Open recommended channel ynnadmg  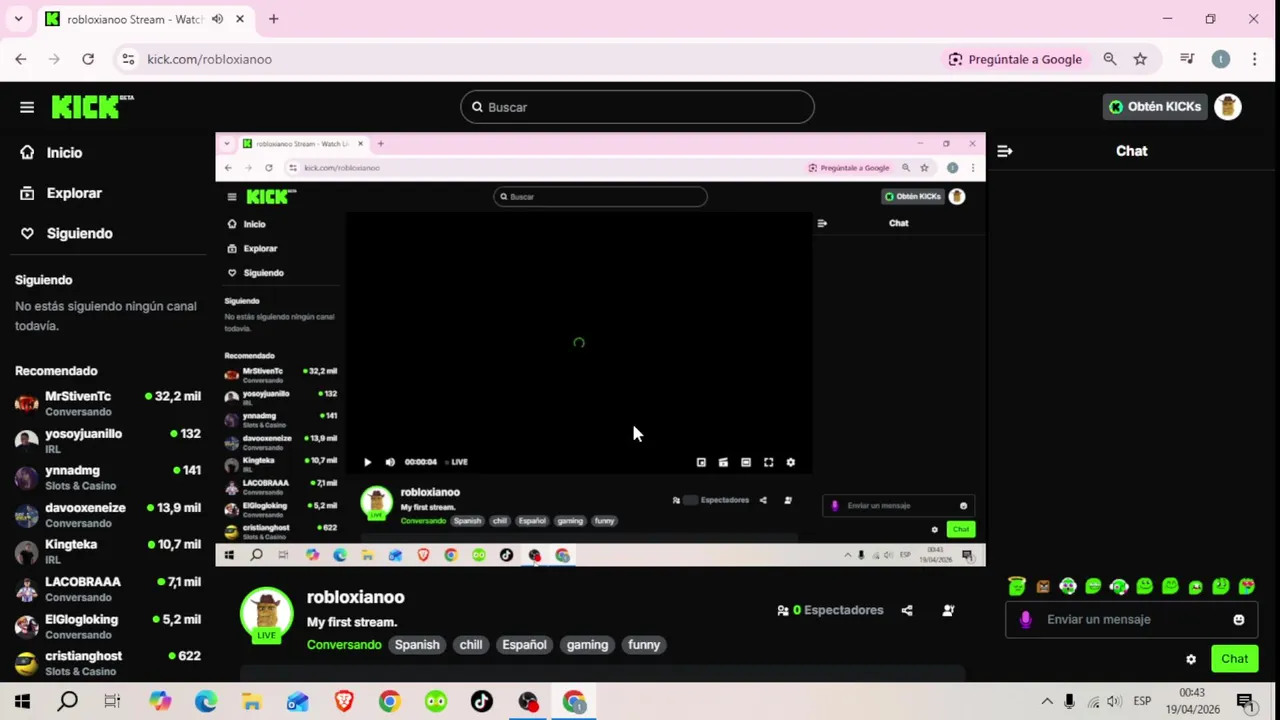click(108, 478)
